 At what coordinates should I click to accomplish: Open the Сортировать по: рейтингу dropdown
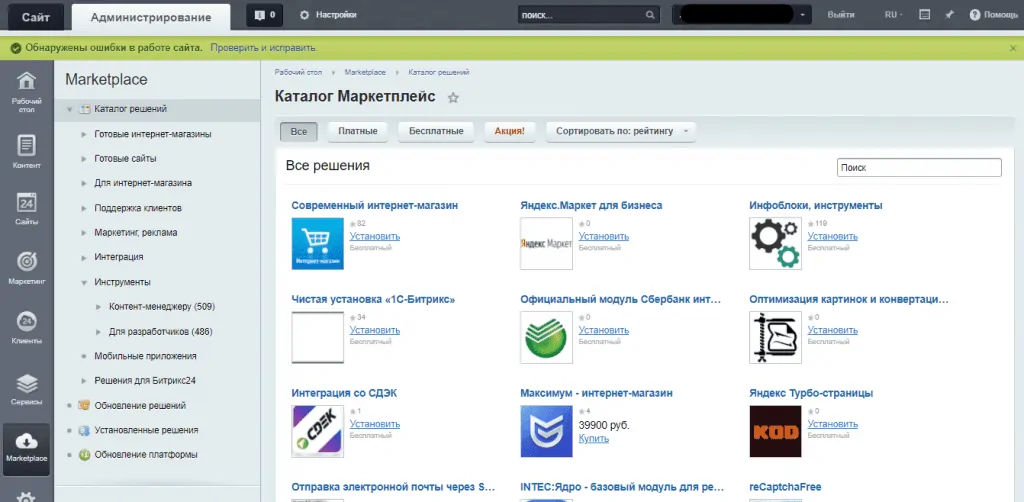620,131
